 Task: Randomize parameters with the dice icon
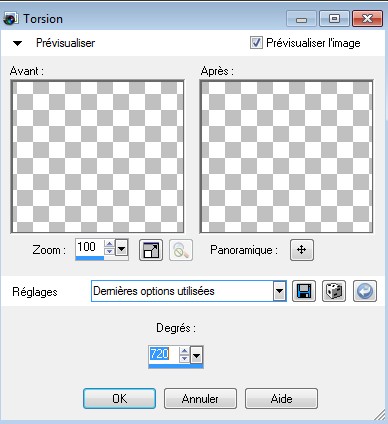pyautogui.click(x=334, y=291)
